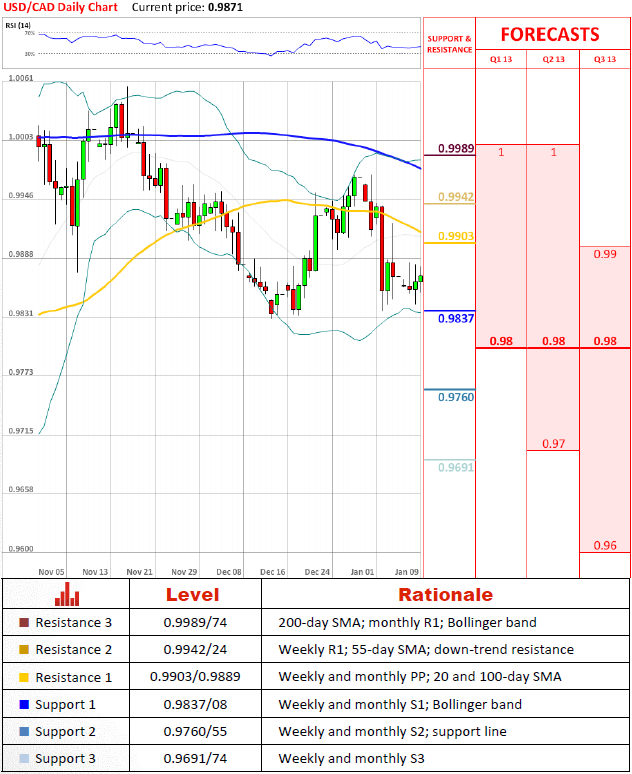Click the Level column header
The height and width of the screenshot is (774, 632).
193,595
